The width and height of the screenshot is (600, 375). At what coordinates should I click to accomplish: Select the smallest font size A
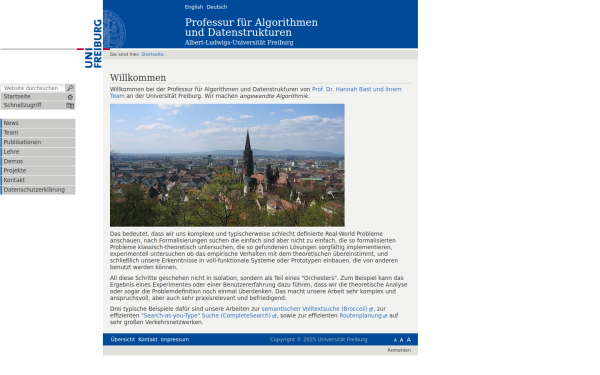click(395, 340)
